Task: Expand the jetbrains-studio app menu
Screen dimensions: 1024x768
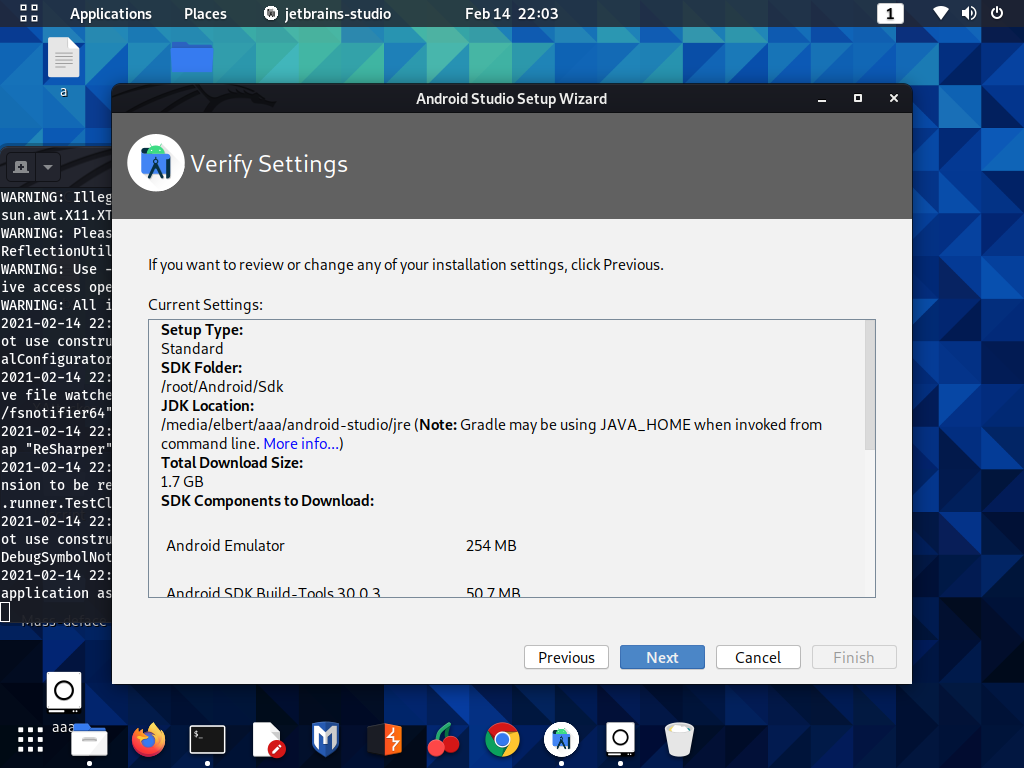Action: 327,14
